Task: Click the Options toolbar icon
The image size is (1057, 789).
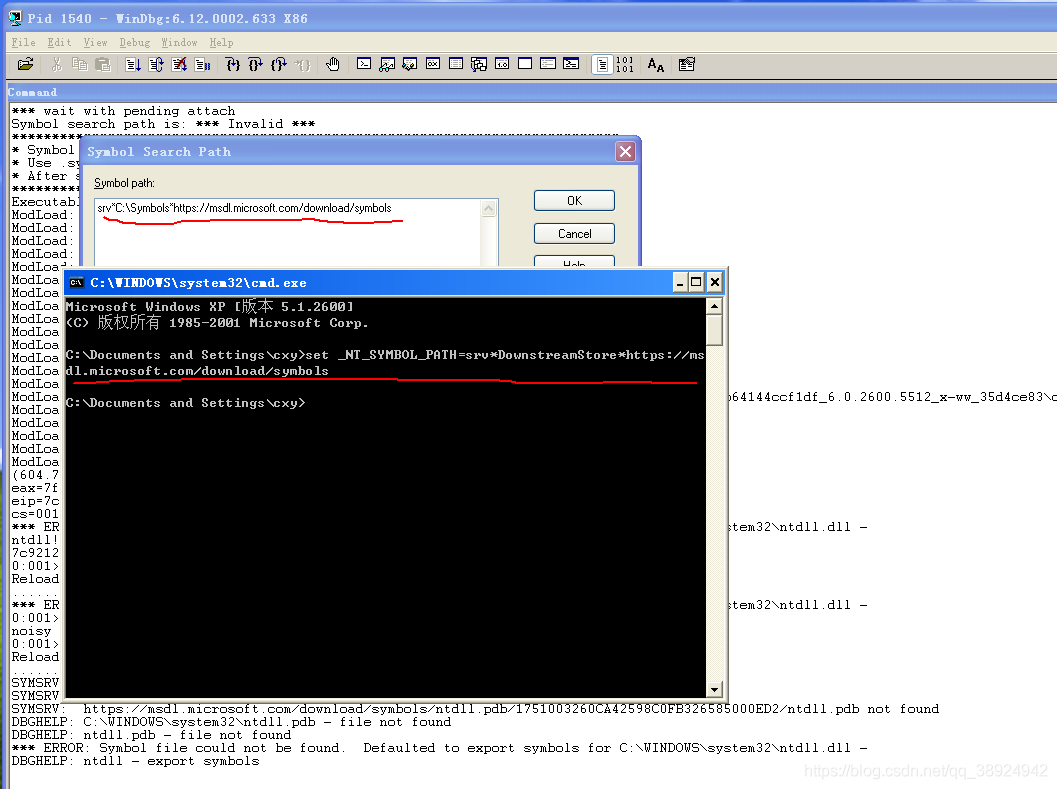Action: click(687, 64)
